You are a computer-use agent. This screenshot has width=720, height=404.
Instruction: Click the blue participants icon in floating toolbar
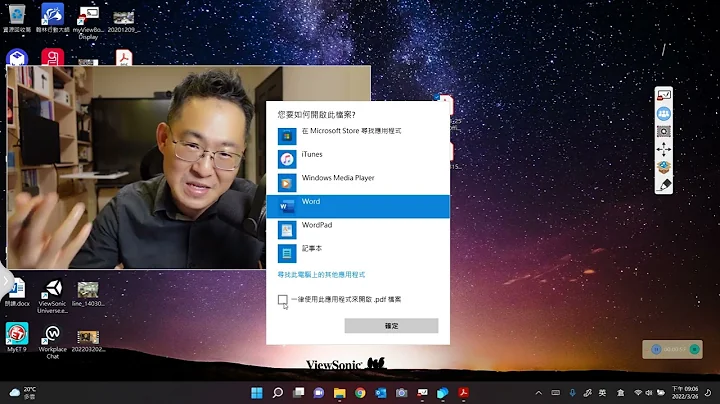click(664, 113)
